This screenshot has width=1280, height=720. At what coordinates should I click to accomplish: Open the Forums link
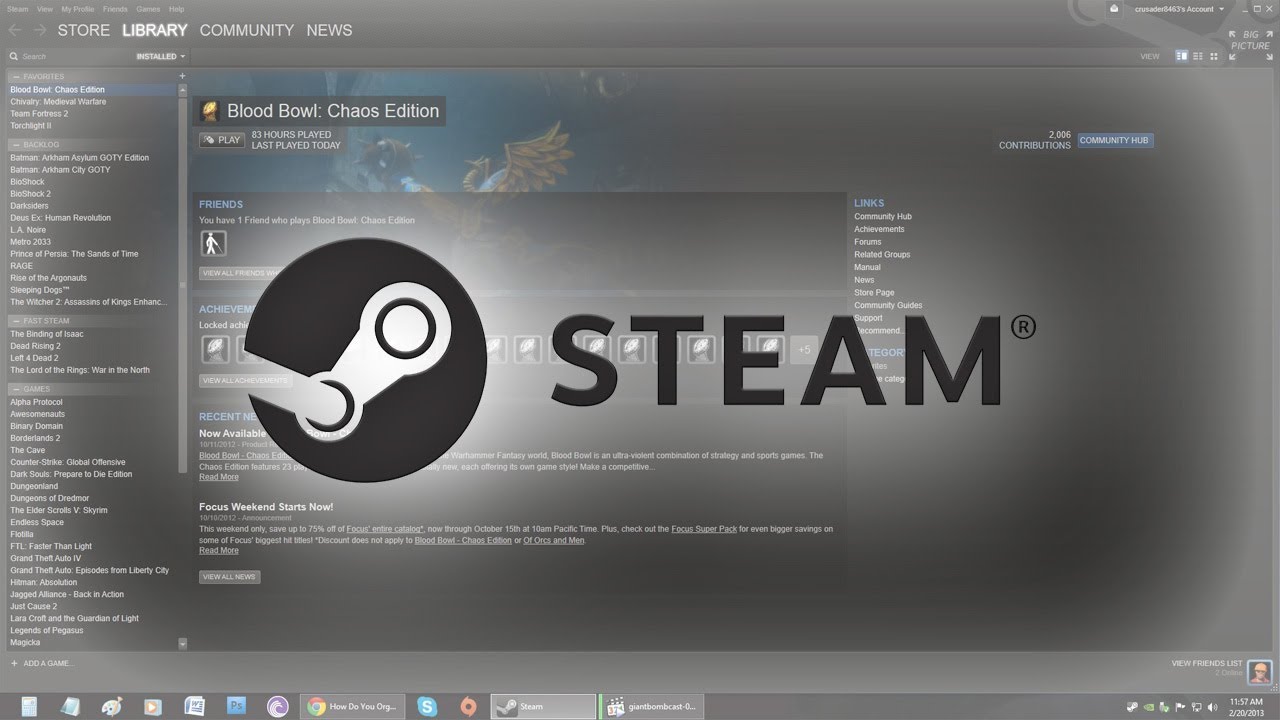point(868,242)
